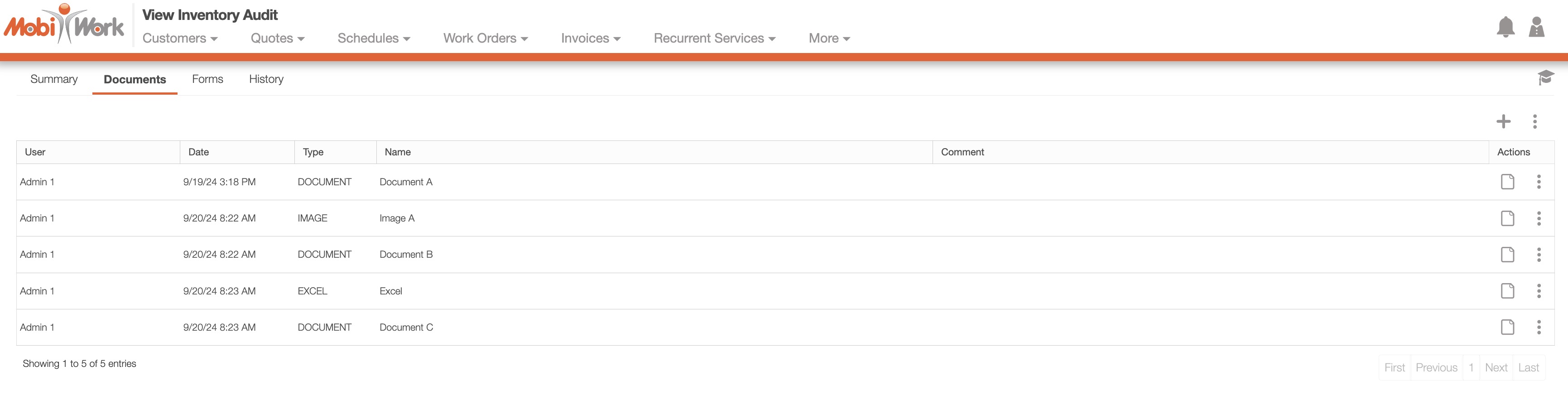Open the user profile icon
This screenshot has width=1568, height=395.
(1536, 27)
